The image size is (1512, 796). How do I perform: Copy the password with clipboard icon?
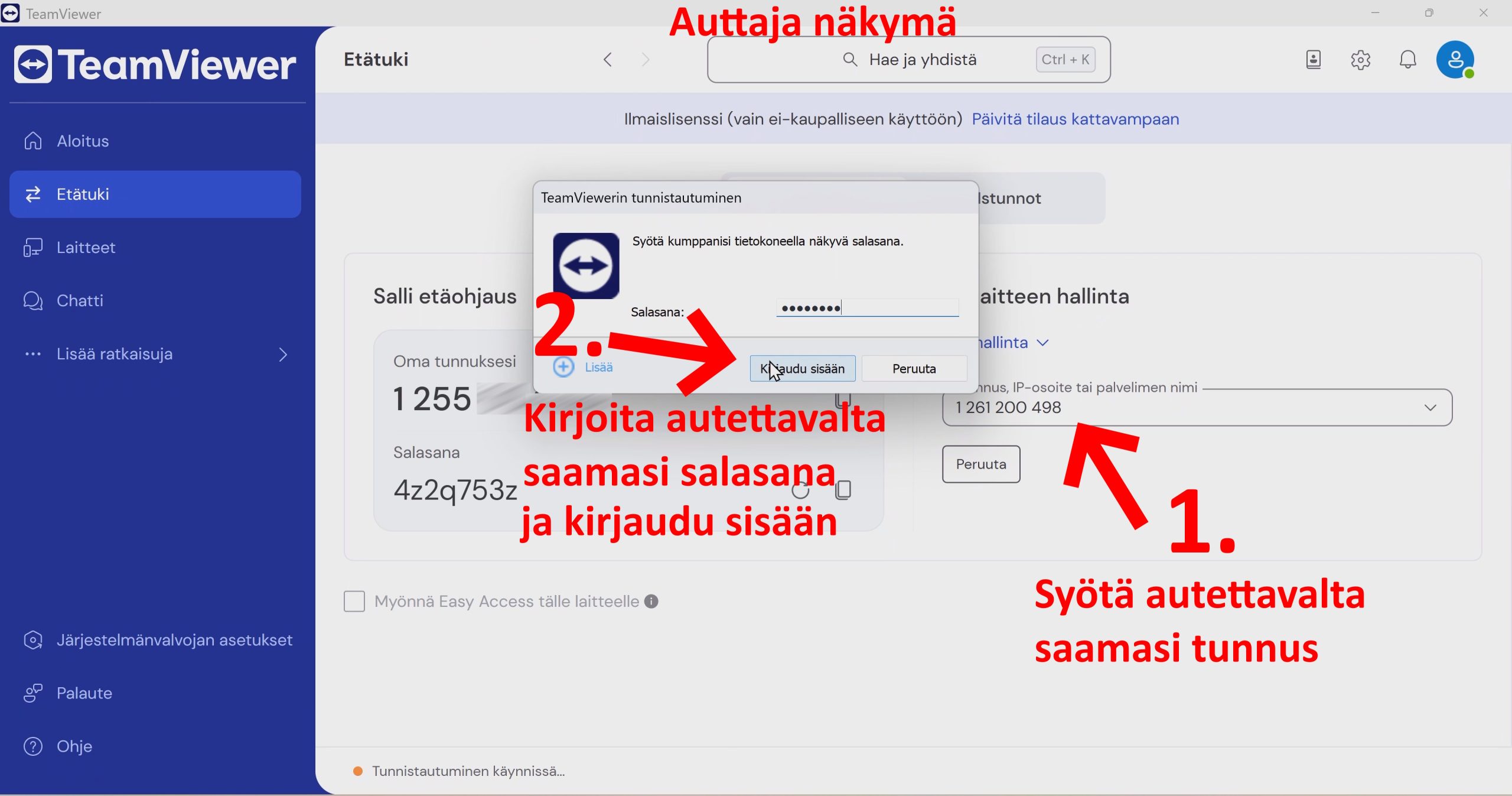(x=843, y=490)
